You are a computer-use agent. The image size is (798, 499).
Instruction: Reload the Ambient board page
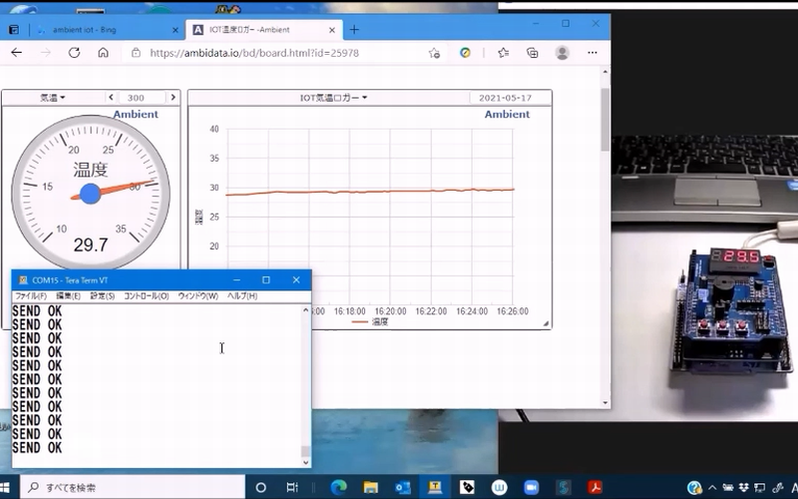[x=74, y=53]
